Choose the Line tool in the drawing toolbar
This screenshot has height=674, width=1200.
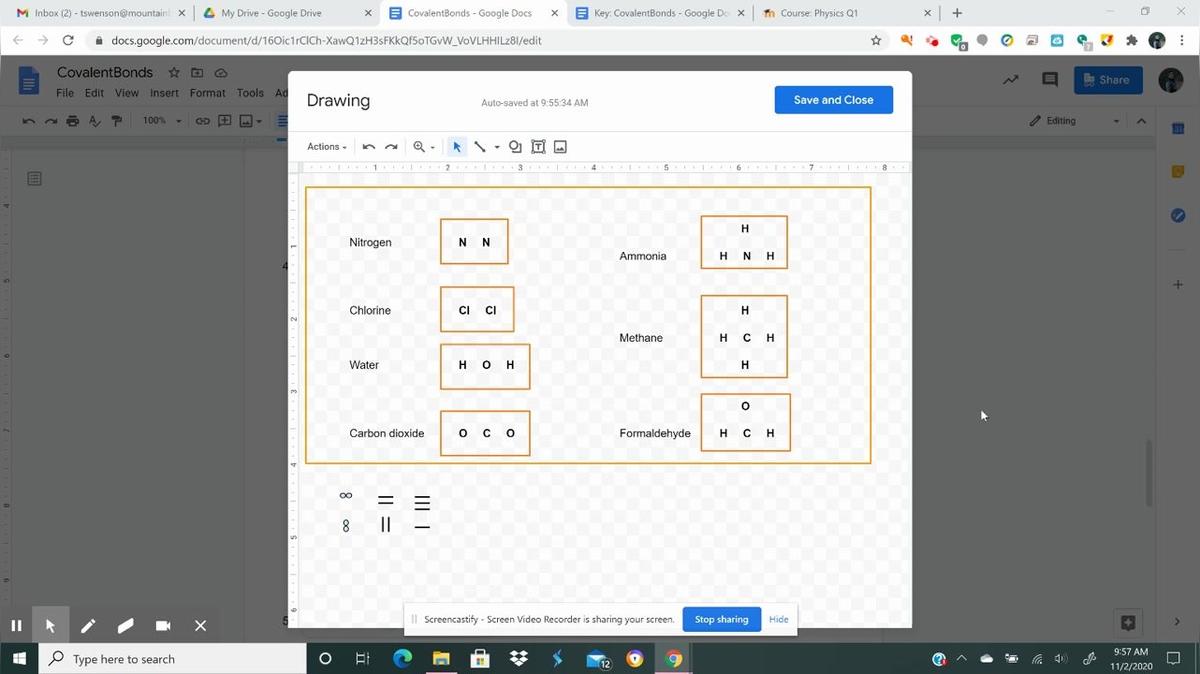tap(480, 147)
